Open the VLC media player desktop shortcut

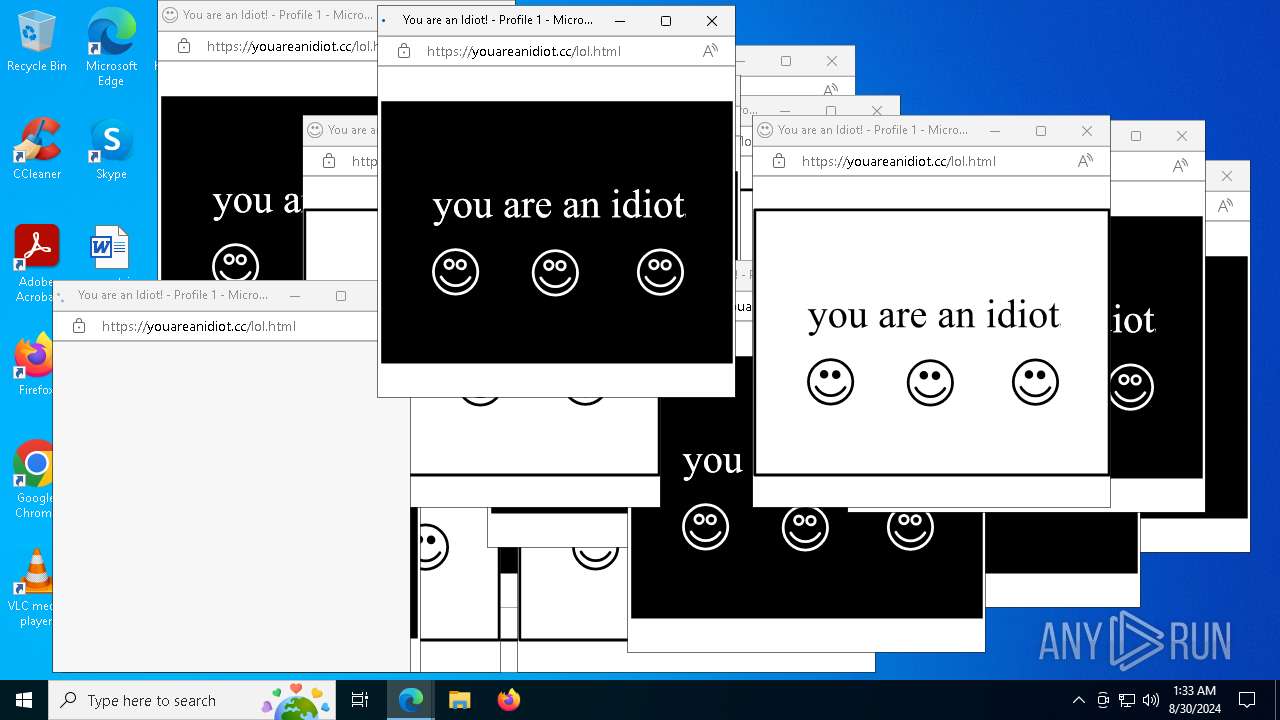[35, 588]
